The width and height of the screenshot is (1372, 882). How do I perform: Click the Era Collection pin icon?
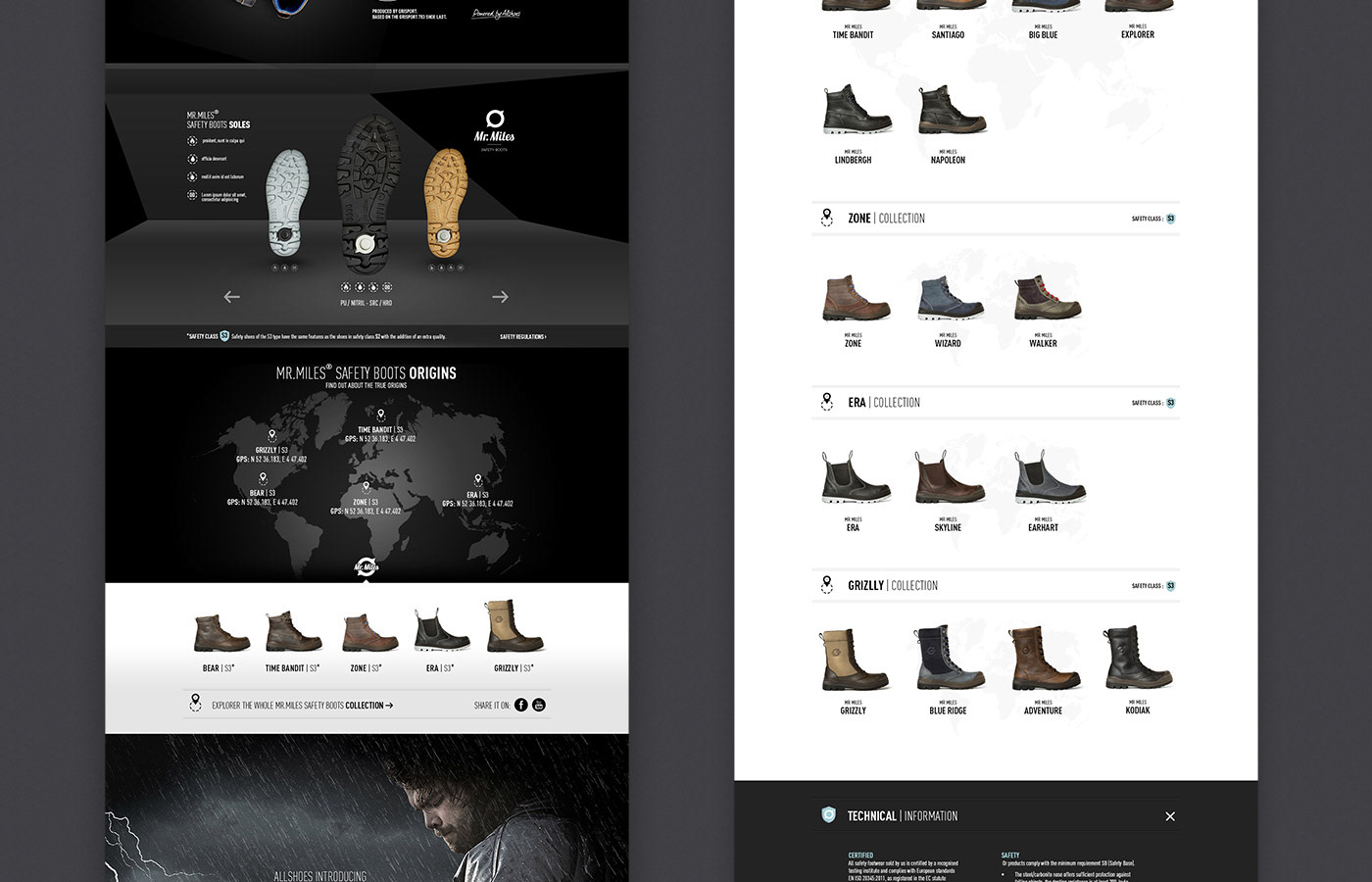click(827, 402)
